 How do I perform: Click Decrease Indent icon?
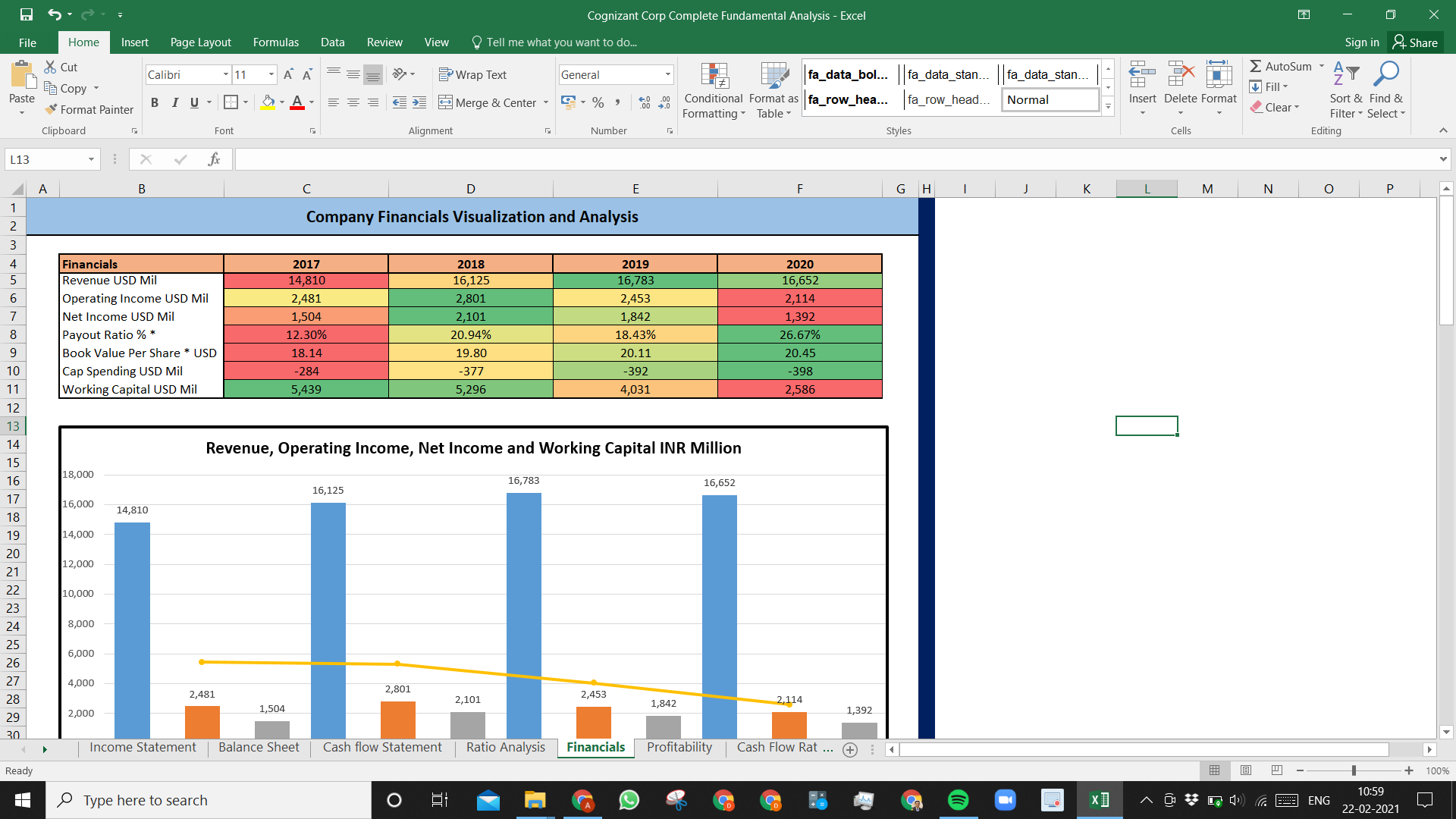[400, 102]
